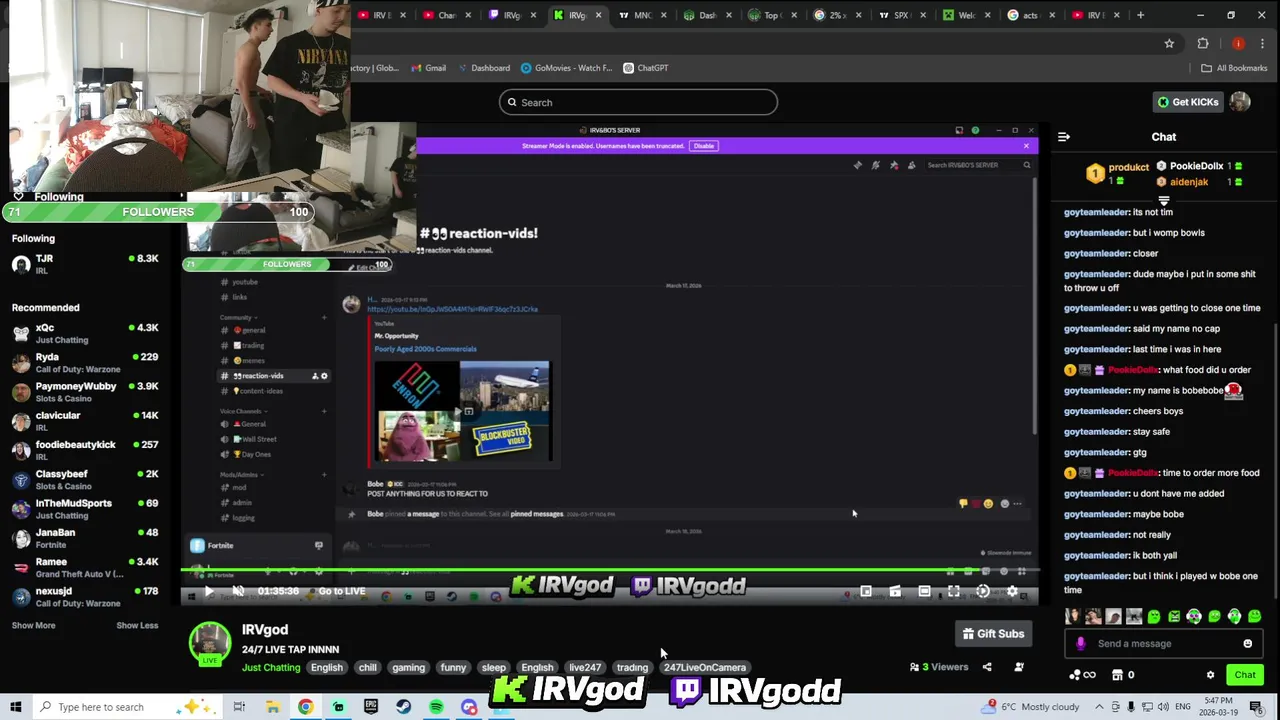1280x720 pixels.
Task: Collapse sidebar with Show Less
Action: click(137, 625)
